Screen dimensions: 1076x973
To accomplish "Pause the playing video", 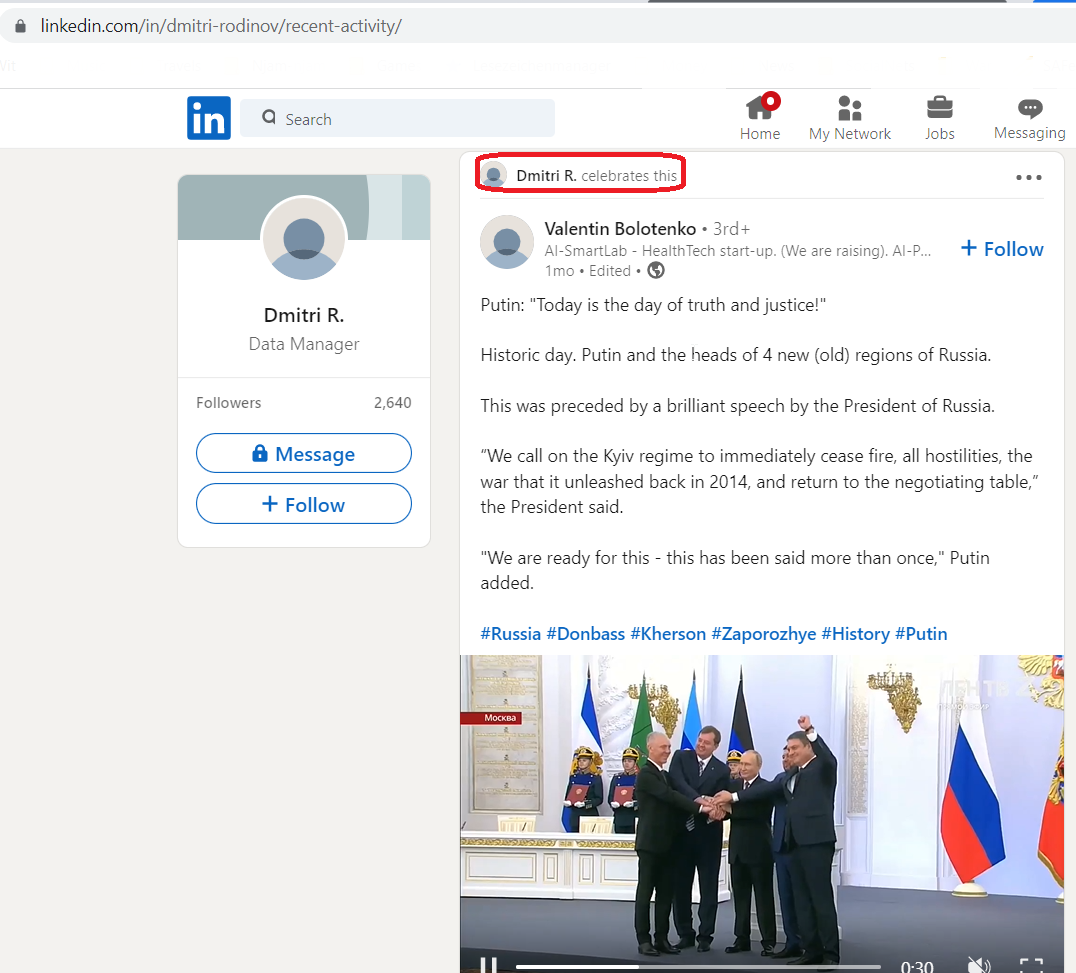I will [489, 965].
